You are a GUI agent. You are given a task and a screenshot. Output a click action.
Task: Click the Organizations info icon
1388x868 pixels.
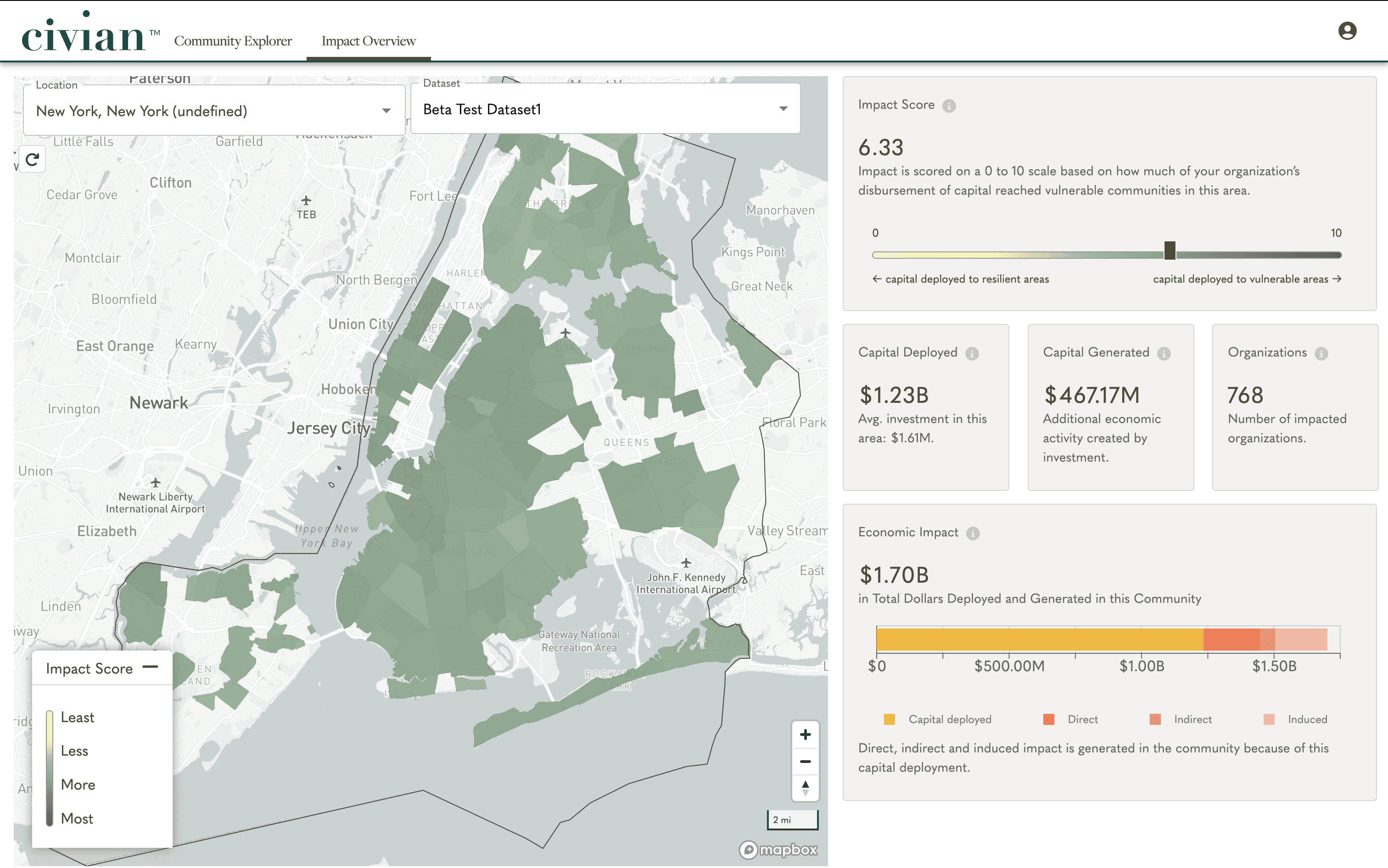coord(1321,354)
